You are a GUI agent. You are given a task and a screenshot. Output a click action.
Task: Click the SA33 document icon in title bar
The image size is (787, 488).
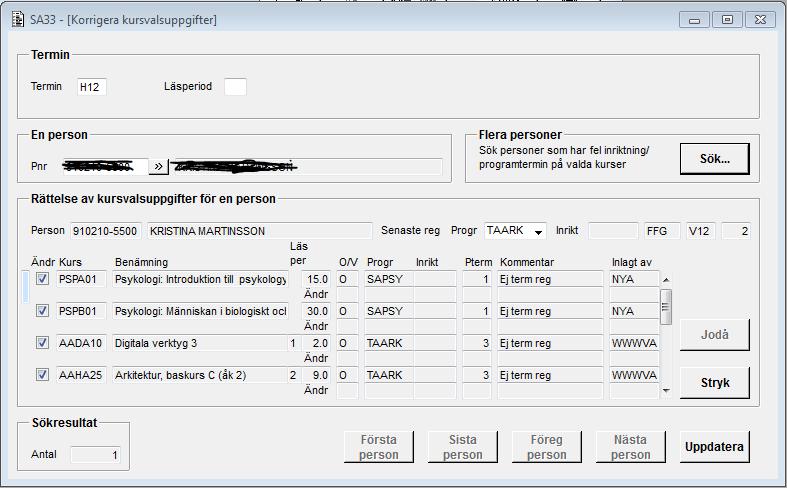tap(18, 20)
